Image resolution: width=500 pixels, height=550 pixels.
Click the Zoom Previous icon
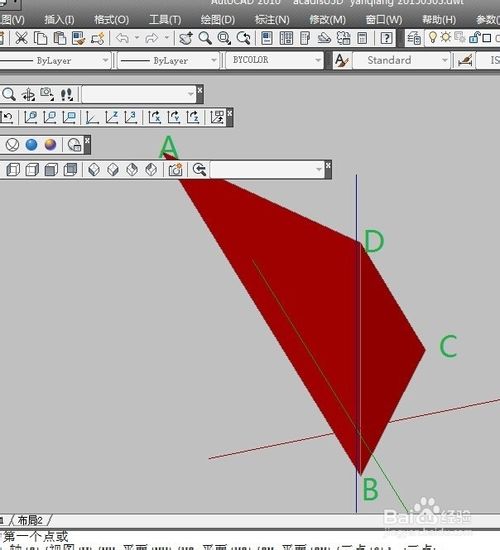(x=243, y=38)
